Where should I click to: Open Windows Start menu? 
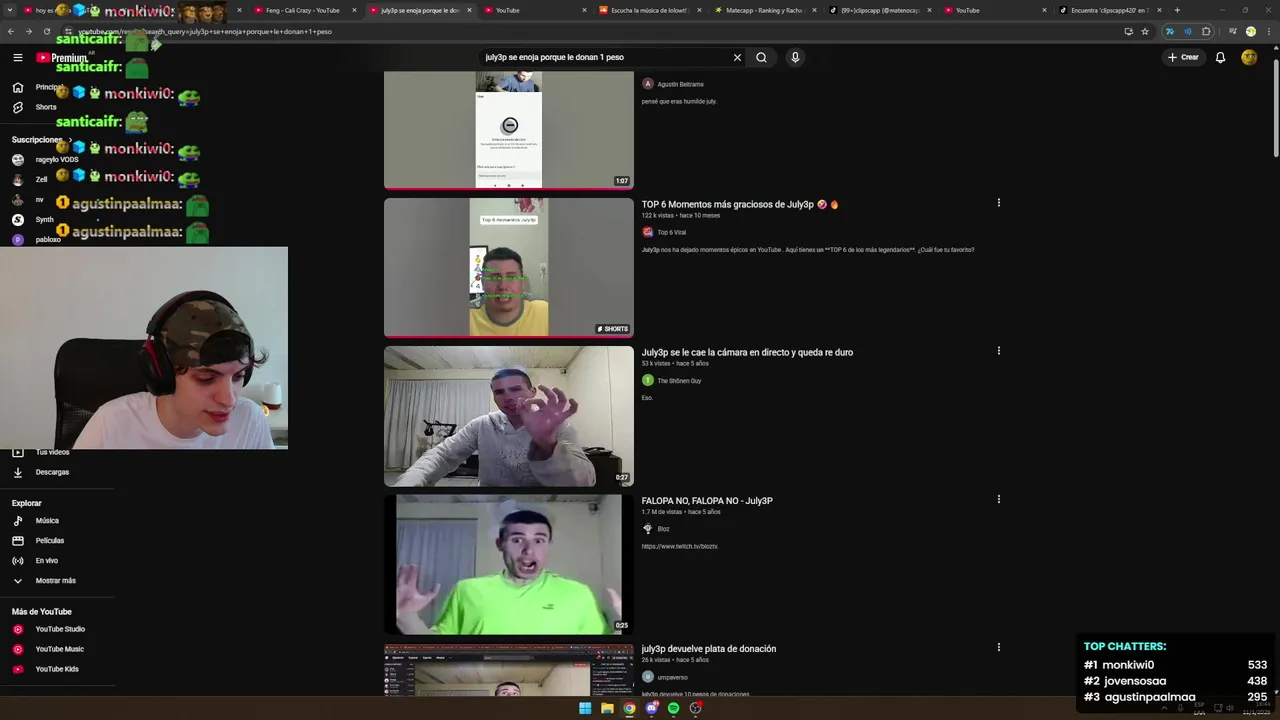(x=585, y=708)
